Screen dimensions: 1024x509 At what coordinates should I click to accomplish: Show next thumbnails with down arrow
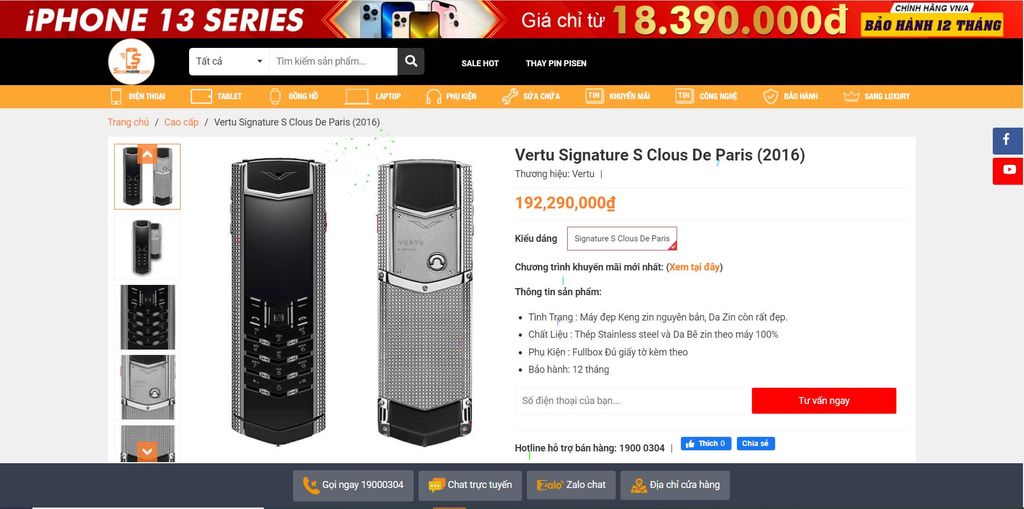point(147,451)
